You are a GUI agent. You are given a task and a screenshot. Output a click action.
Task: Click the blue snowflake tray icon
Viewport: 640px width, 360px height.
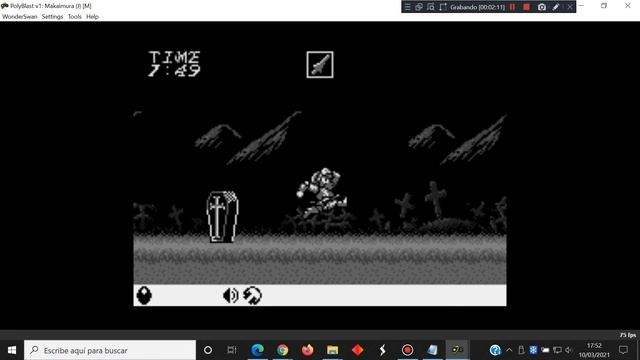[533, 350]
